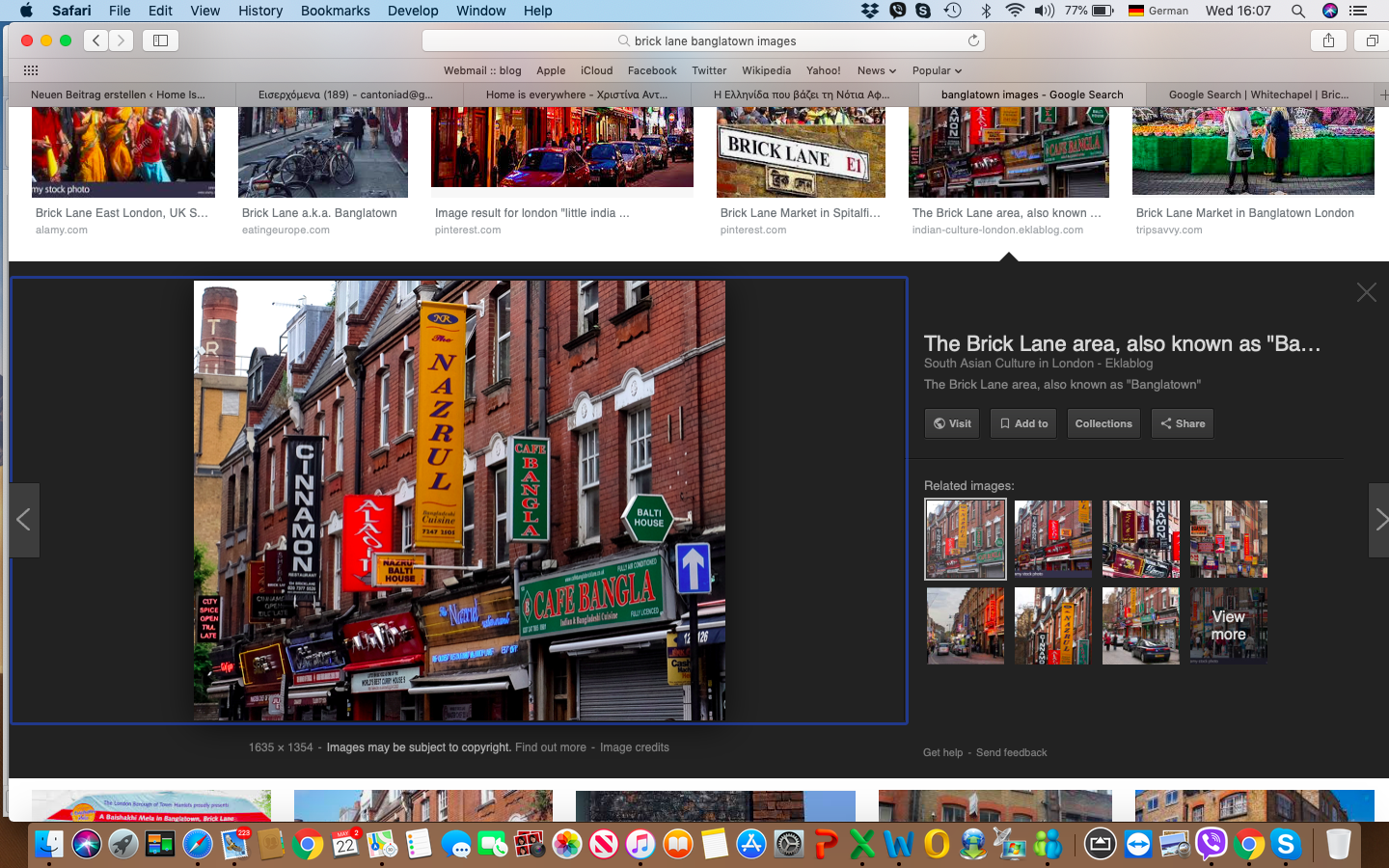
Task: Show previous image with left arrow
Action: [23, 520]
